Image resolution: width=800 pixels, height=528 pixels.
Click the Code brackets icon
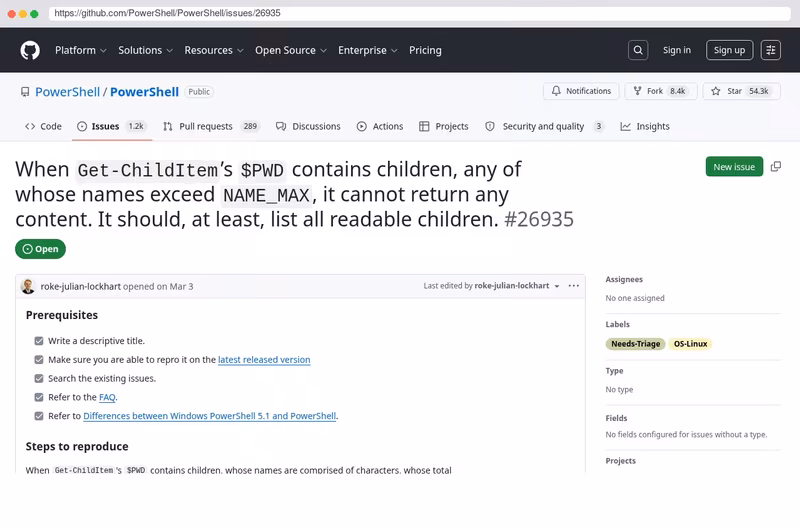[30, 126]
